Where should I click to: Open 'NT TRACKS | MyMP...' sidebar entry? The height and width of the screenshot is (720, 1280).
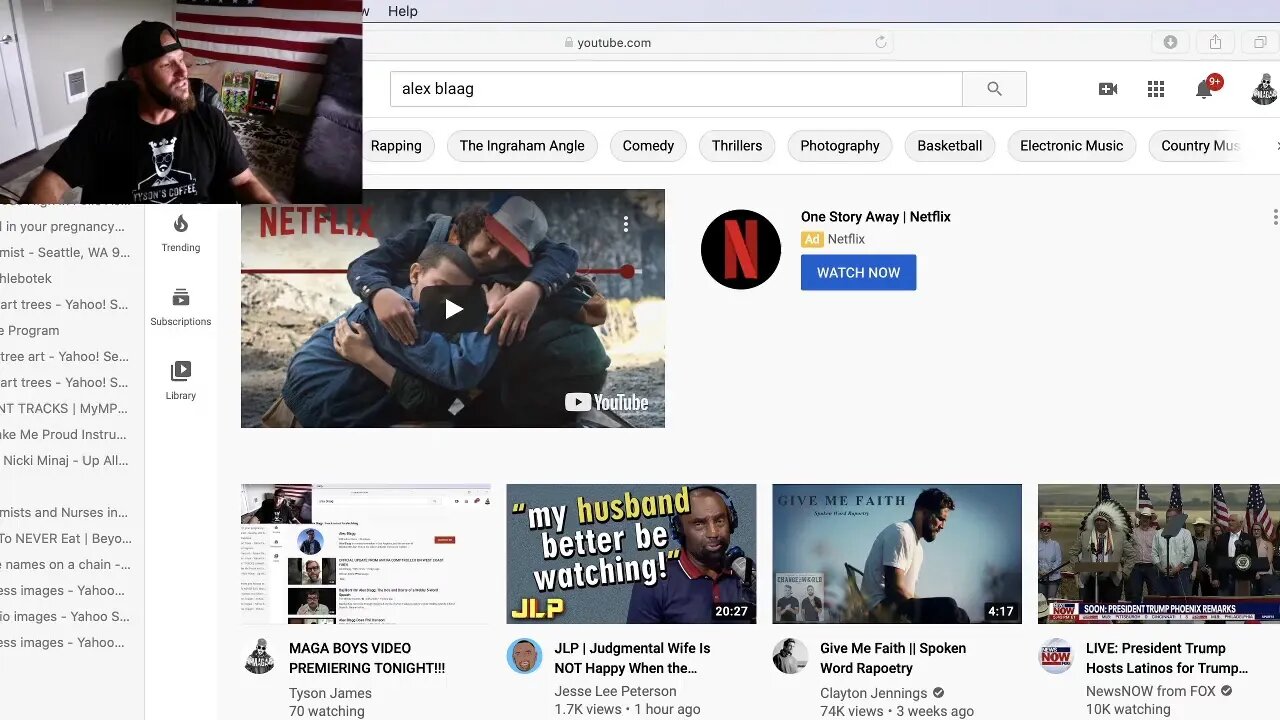tap(63, 408)
